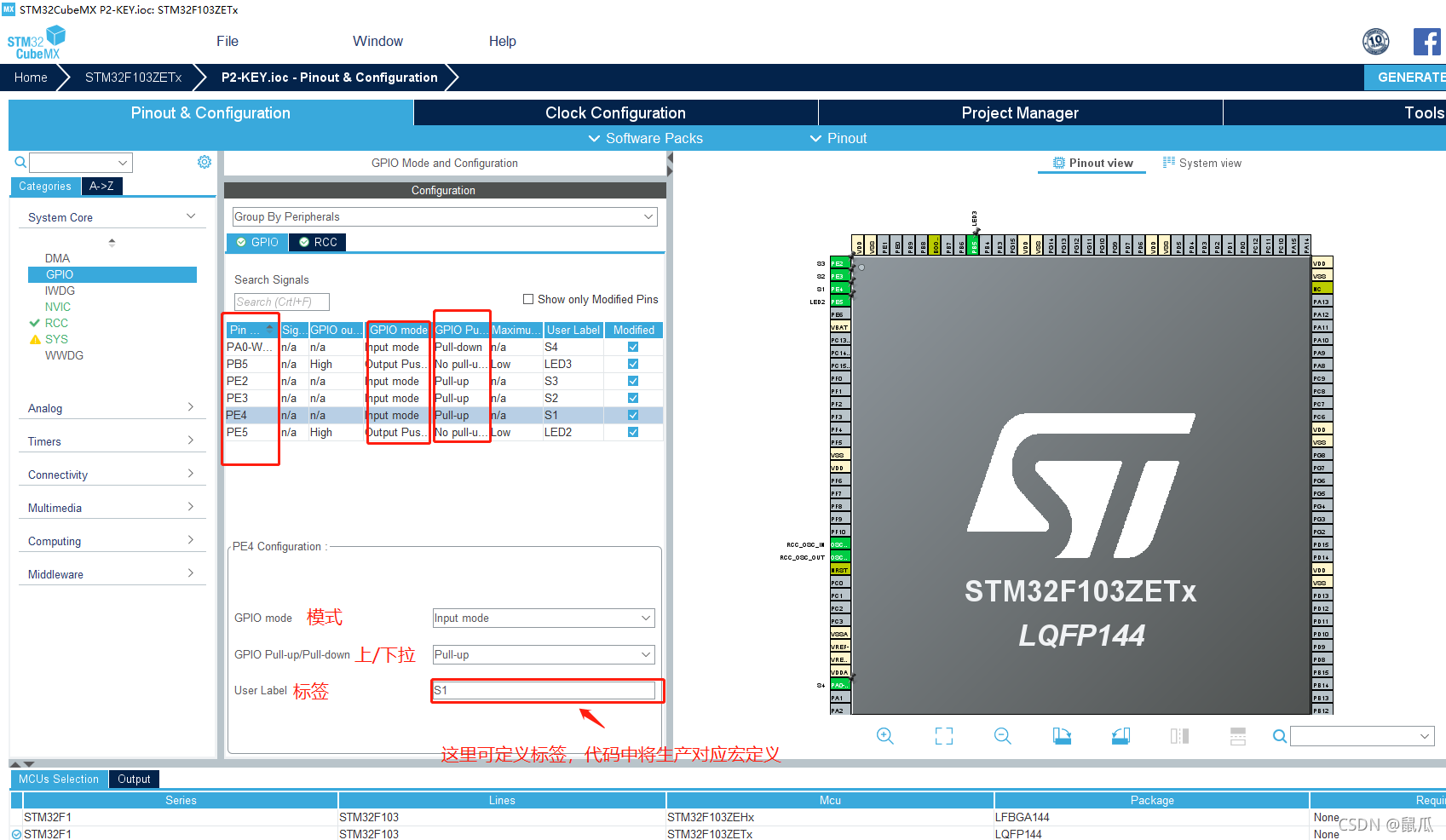Click the green PB5 pin on chip top
Viewport: 1446px width, 840px height.
974,245
